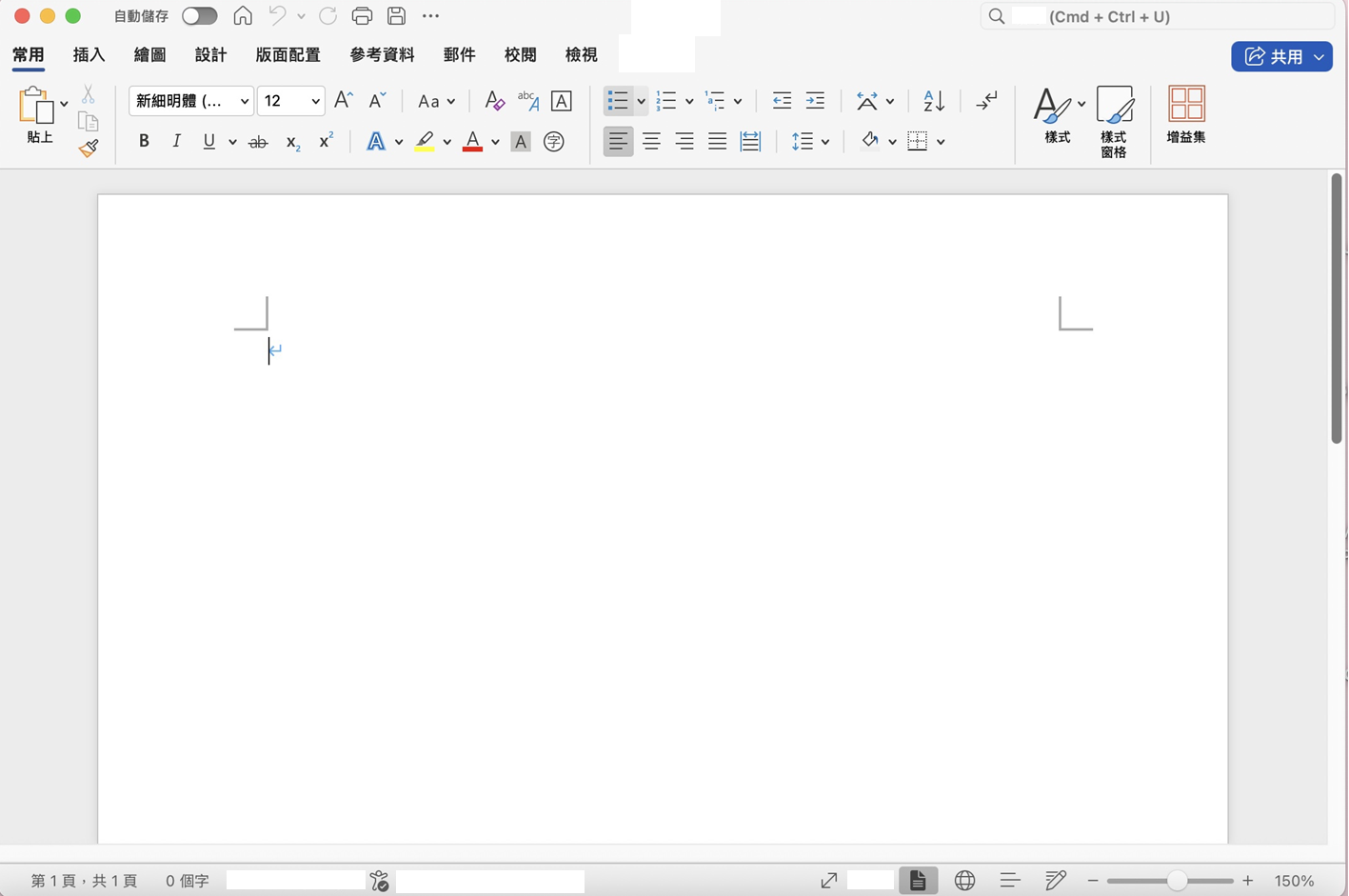Apply the red font color

(472, 142)
